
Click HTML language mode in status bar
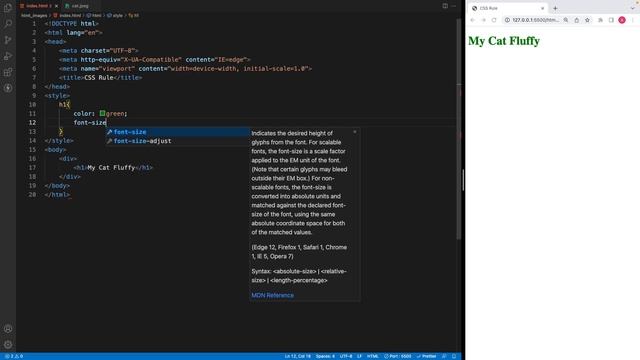click(373, 356)
